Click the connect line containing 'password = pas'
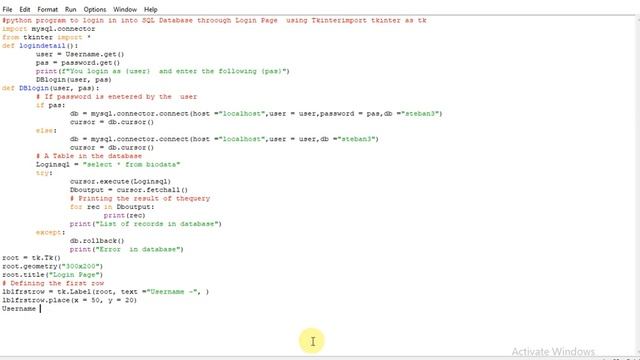The width and height of the screenshot is (640, 360). [x=256, y=113]
